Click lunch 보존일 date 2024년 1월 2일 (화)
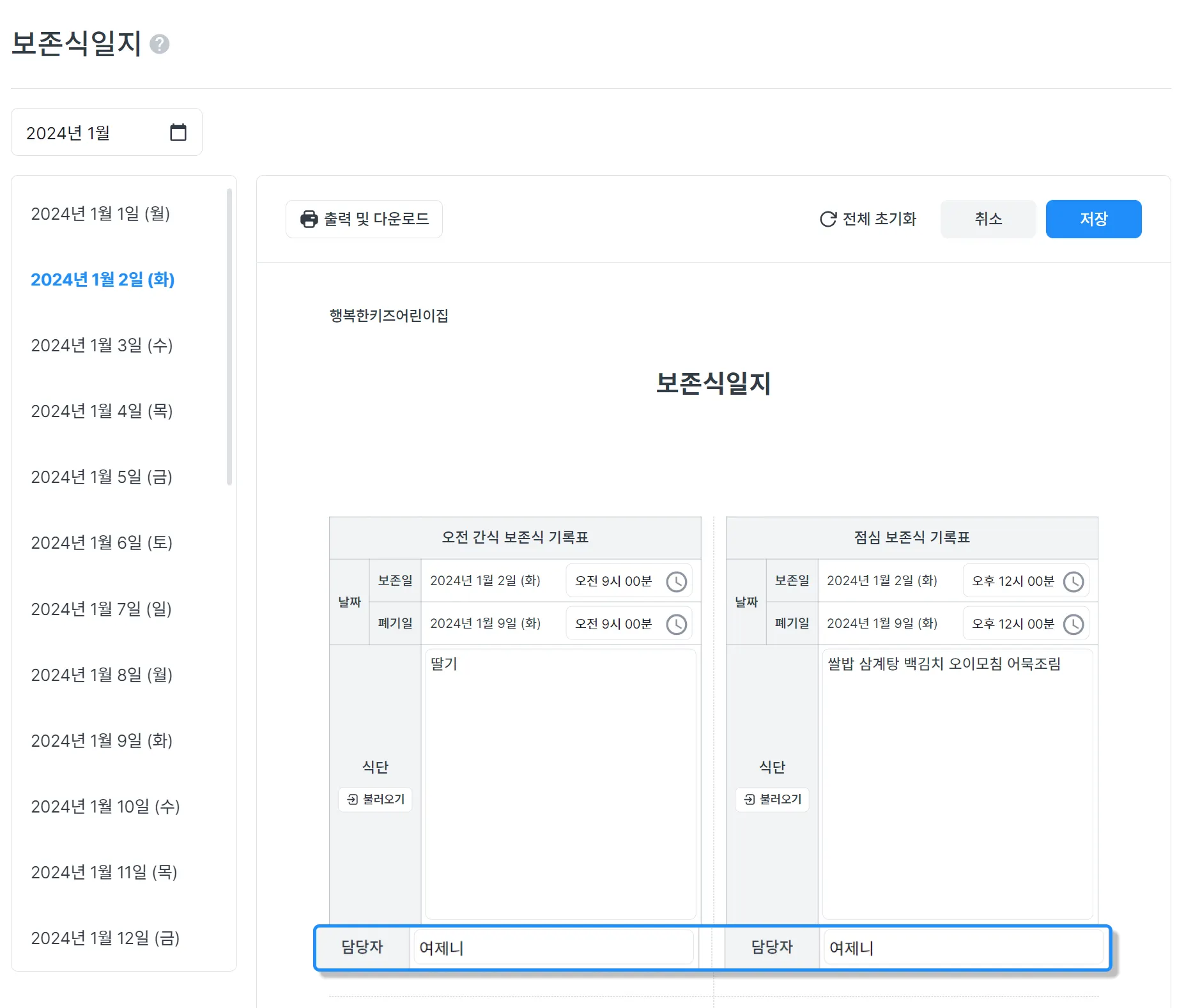 pyautogui.click(x=882, y=581)
